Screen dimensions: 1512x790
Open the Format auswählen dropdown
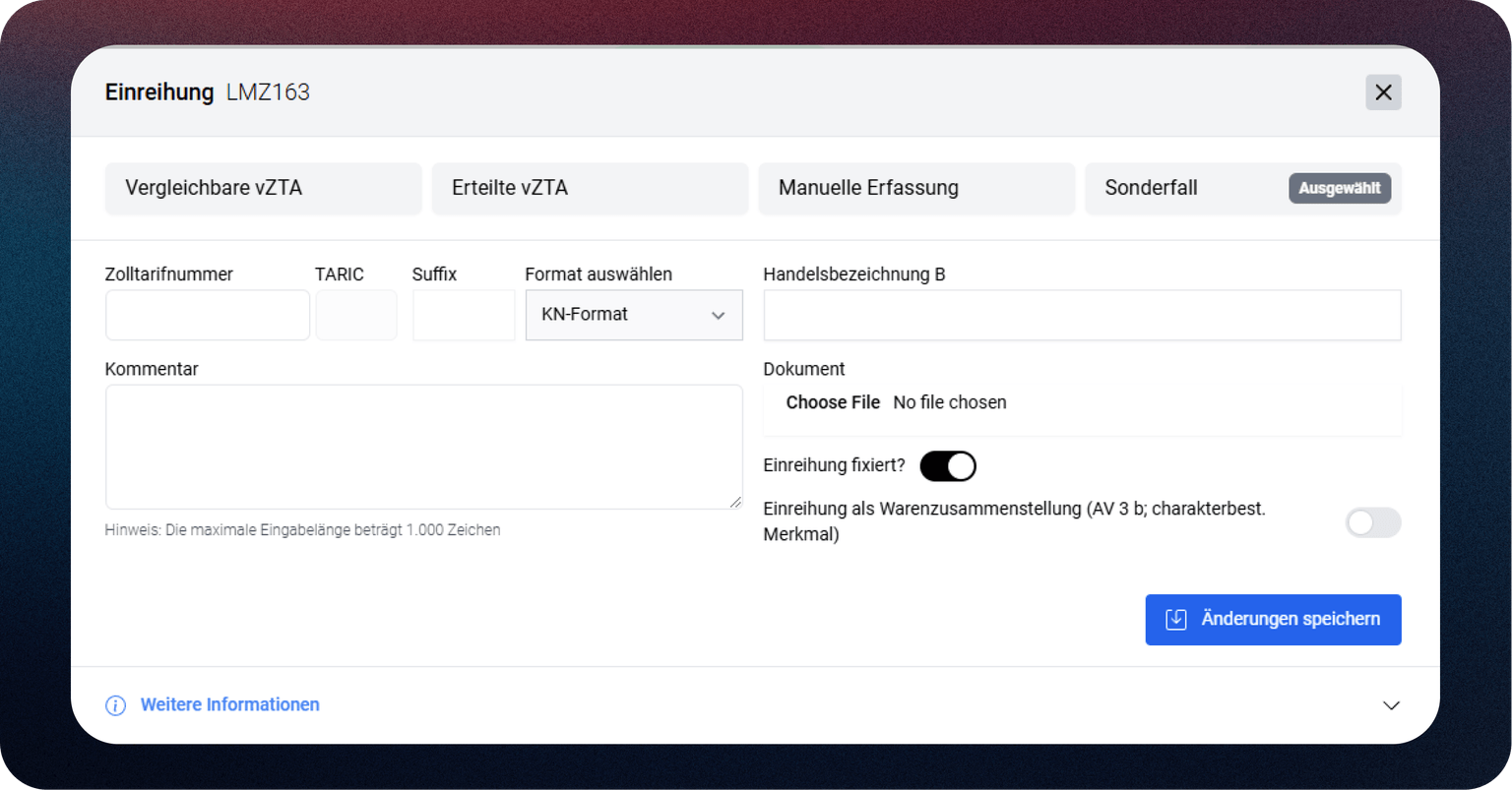(634, 315)
